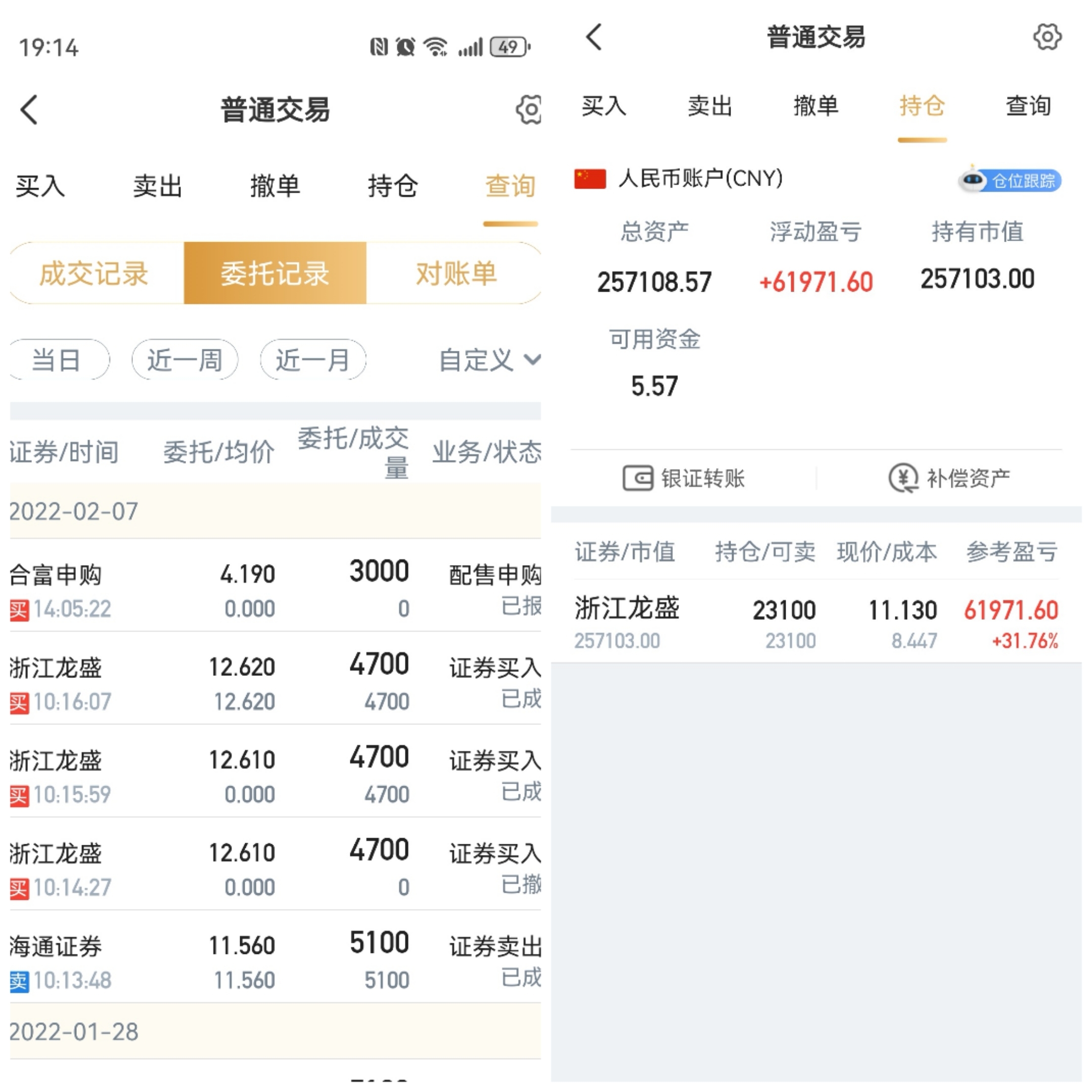Expand the 自定义 date range dropdown
Image resolution: width=1092 pixels, height=1092 pixels.
[x=489, y=360]
